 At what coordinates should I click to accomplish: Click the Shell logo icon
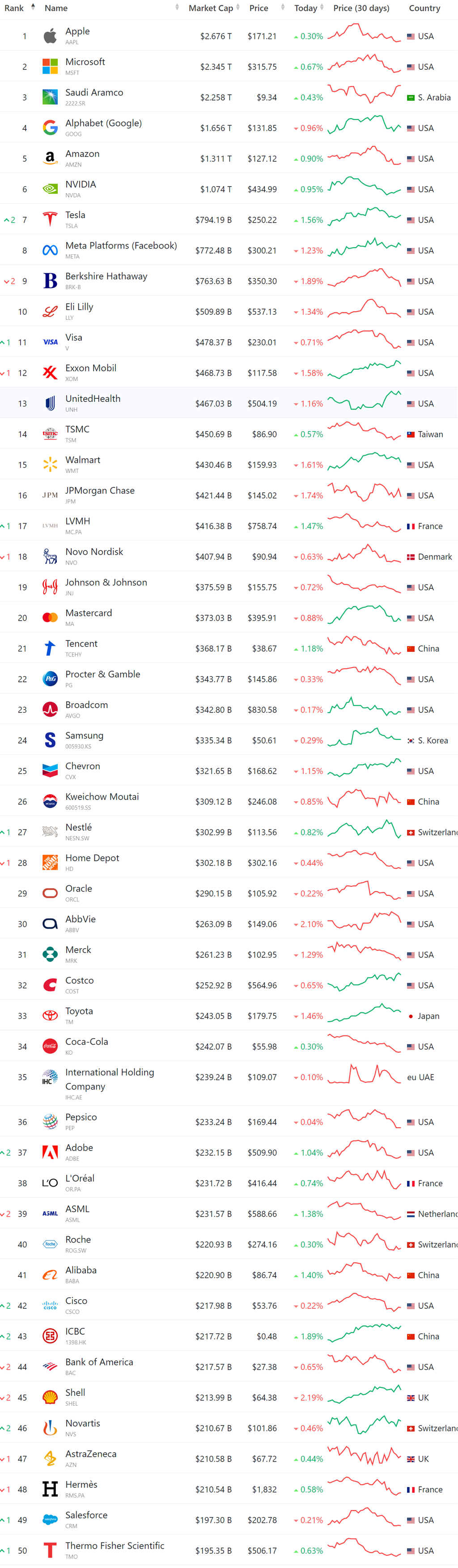(50, 1398)
